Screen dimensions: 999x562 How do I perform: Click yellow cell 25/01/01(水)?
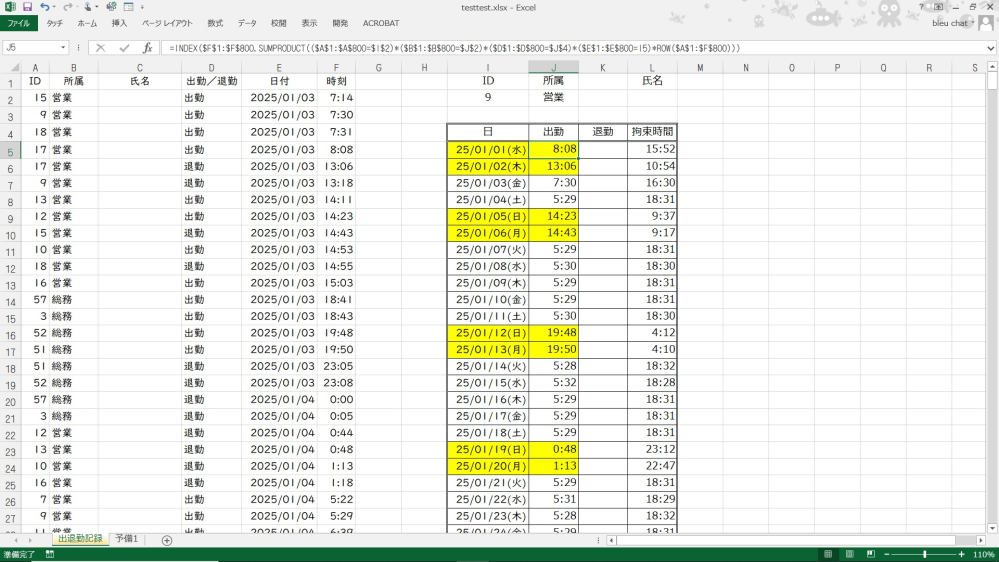488,150
